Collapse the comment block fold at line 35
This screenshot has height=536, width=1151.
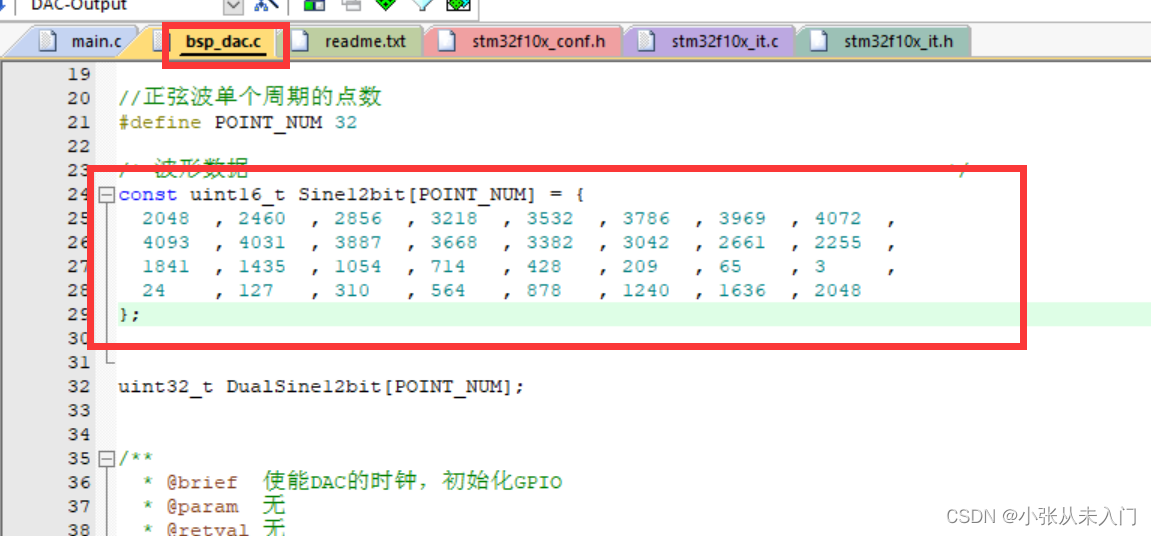(x=106, y=459)
